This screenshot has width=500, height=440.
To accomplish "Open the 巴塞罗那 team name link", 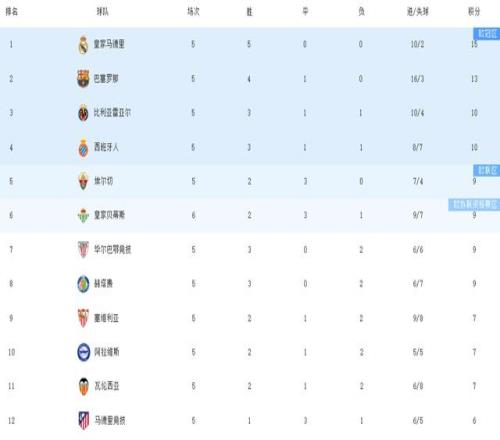I will (x=106, y=79).
